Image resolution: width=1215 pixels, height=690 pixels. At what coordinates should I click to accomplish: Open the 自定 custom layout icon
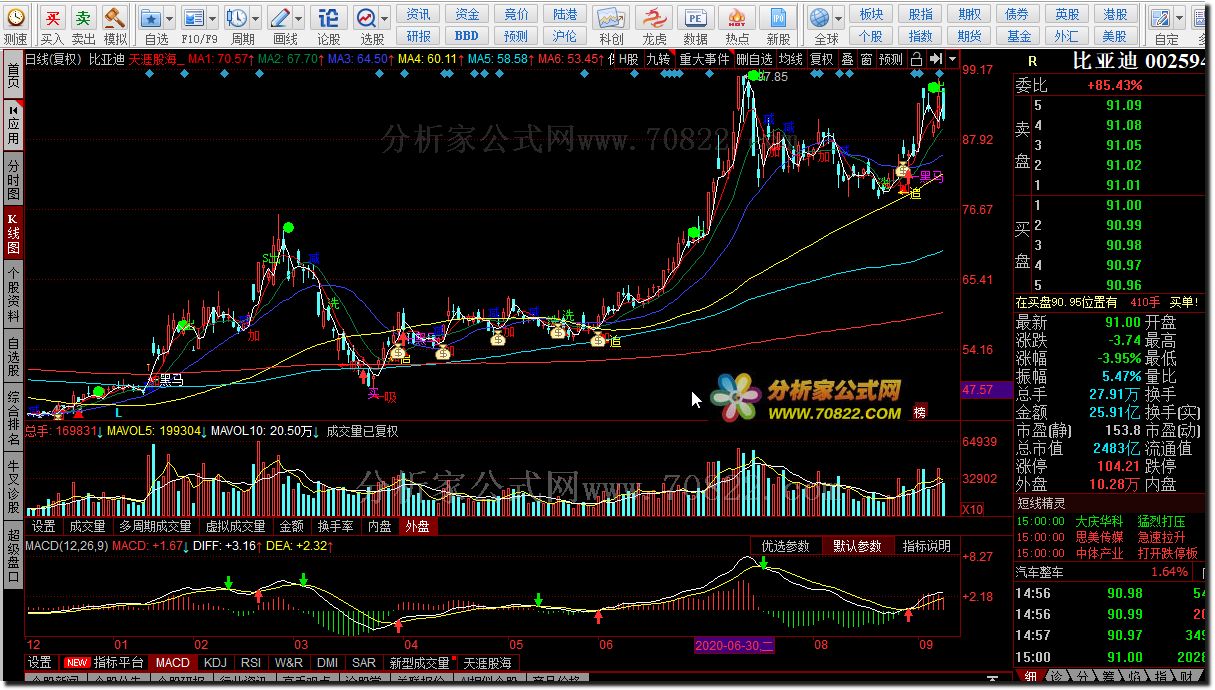tap(1160, 18)
